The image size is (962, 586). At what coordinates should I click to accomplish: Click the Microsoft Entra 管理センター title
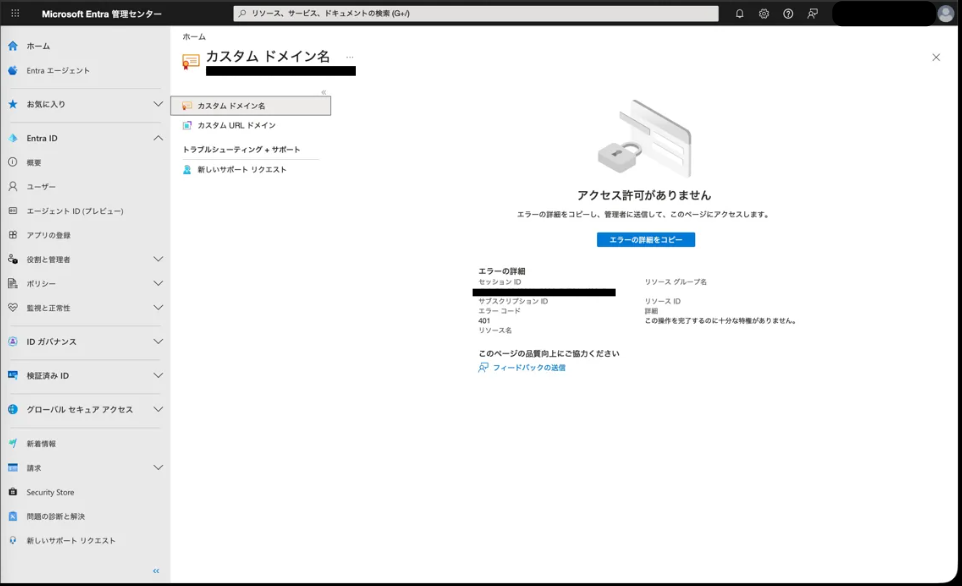pos(101,13)
